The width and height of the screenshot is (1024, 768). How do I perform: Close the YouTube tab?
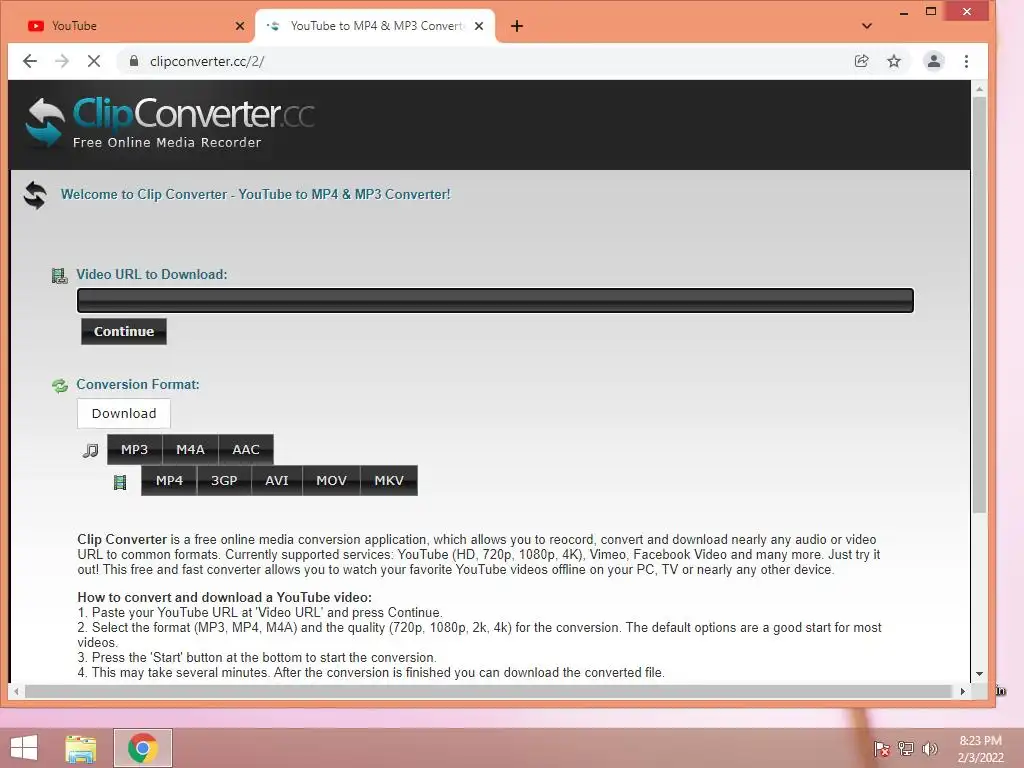coord(240,26)
